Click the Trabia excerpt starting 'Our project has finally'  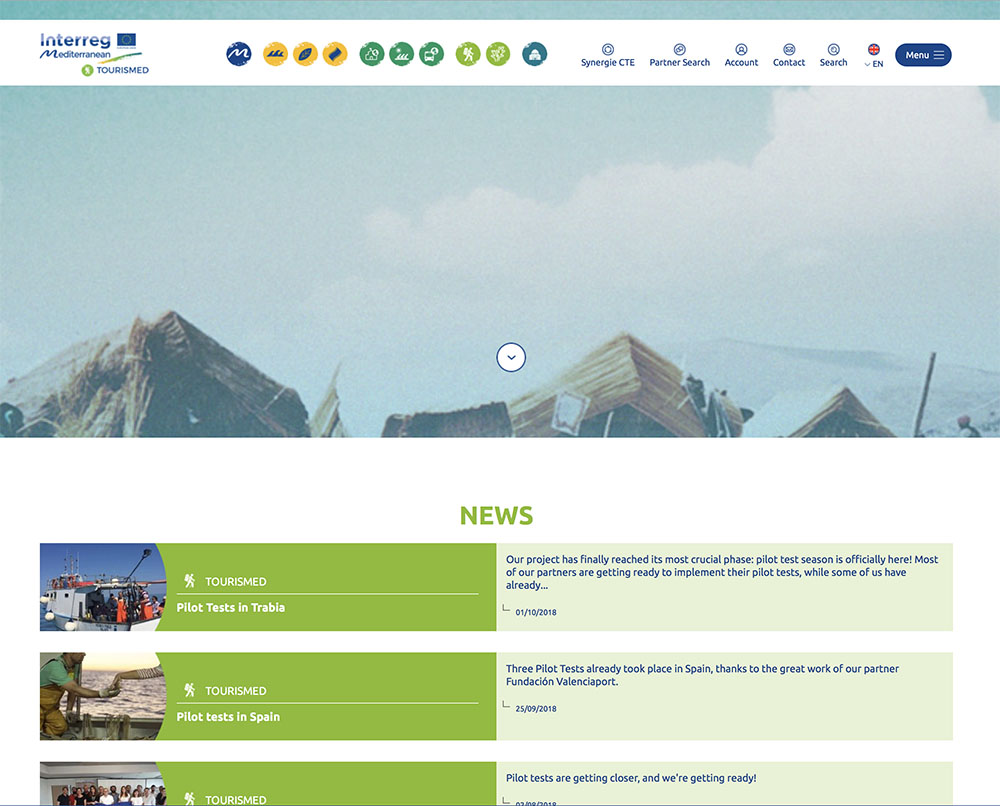pos(722,572)
